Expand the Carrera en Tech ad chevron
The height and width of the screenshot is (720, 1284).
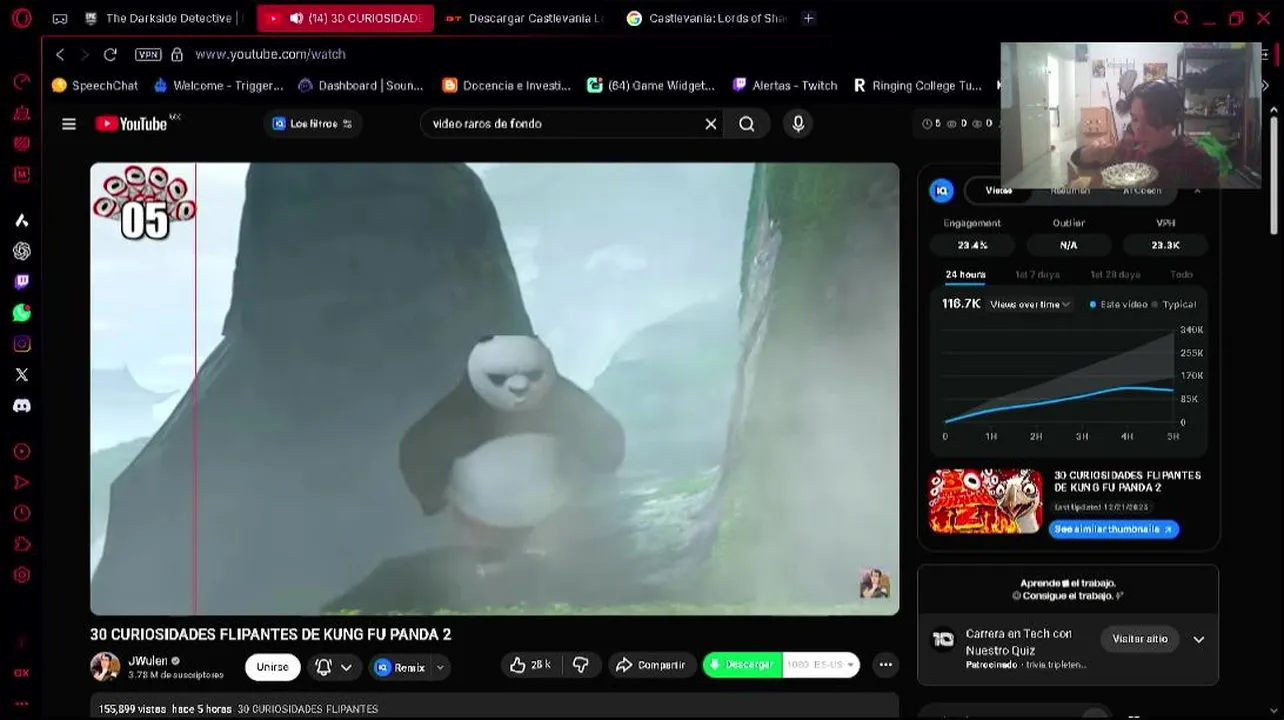(x=1199, y=640)
